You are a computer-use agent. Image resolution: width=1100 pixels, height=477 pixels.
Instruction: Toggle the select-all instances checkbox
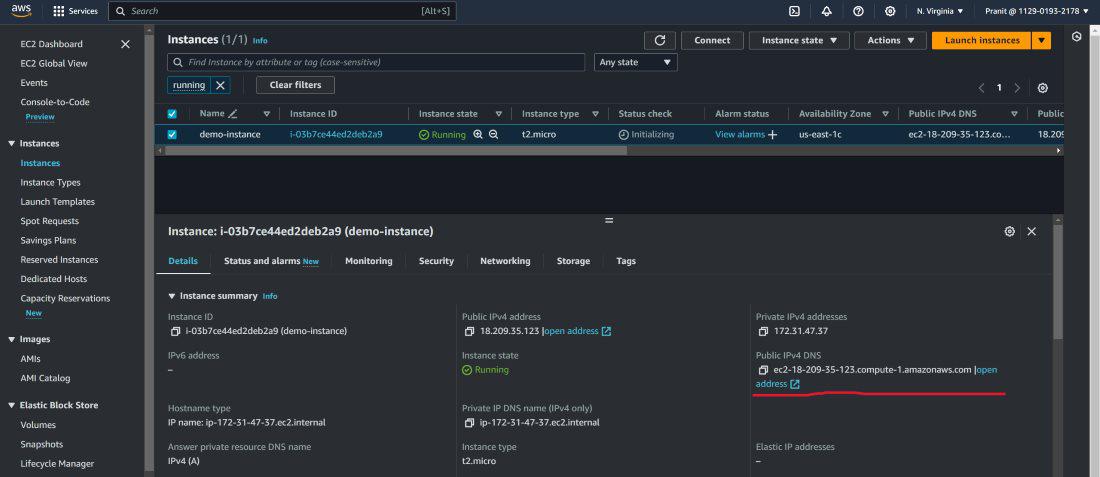(172, 114)
